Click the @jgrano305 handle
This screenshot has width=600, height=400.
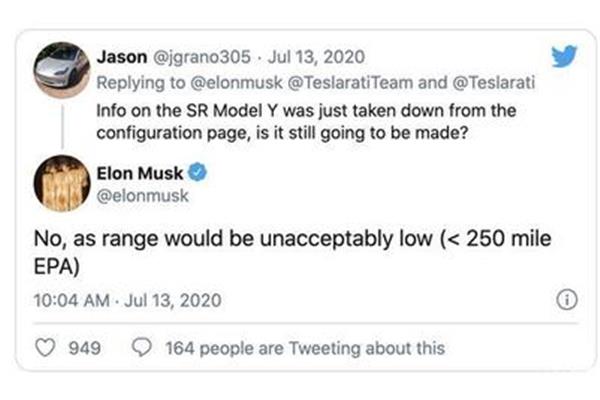coord(202,57)
